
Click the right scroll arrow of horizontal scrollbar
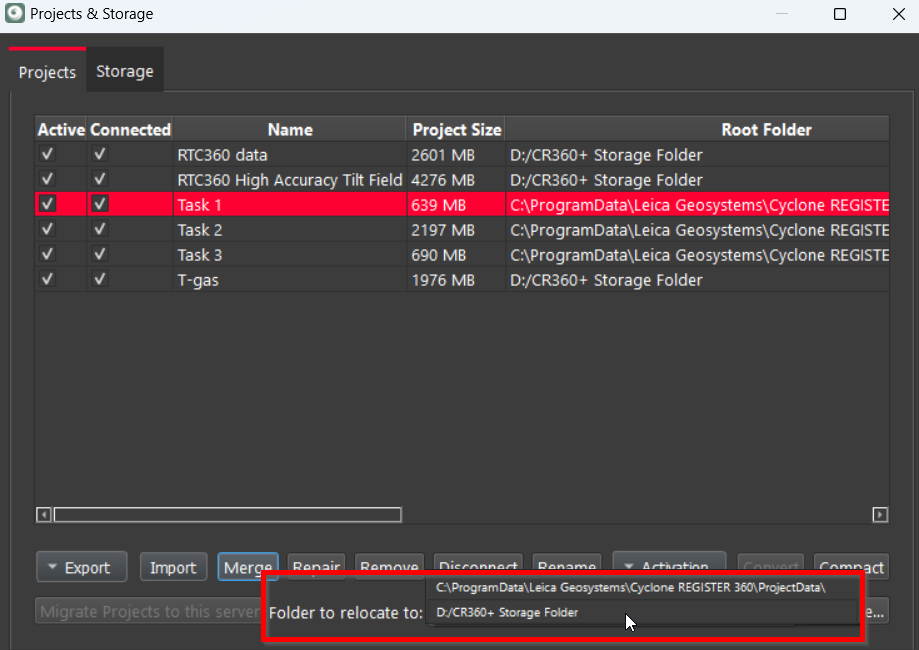tap(880, 515)
